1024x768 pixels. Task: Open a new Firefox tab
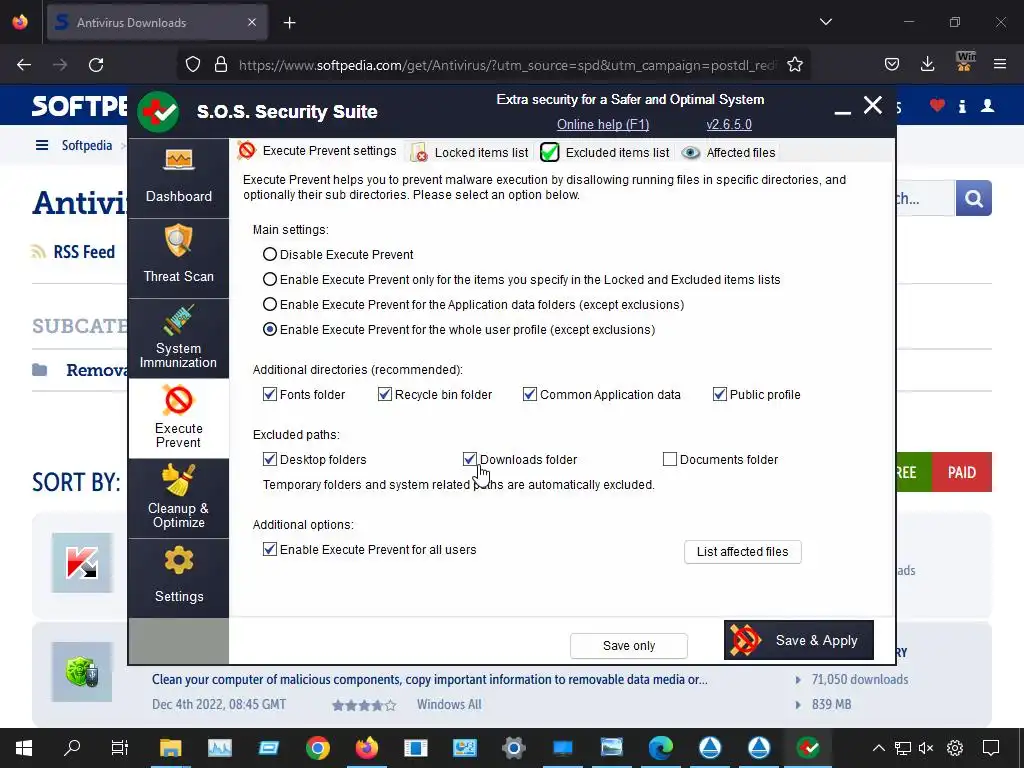289,23
